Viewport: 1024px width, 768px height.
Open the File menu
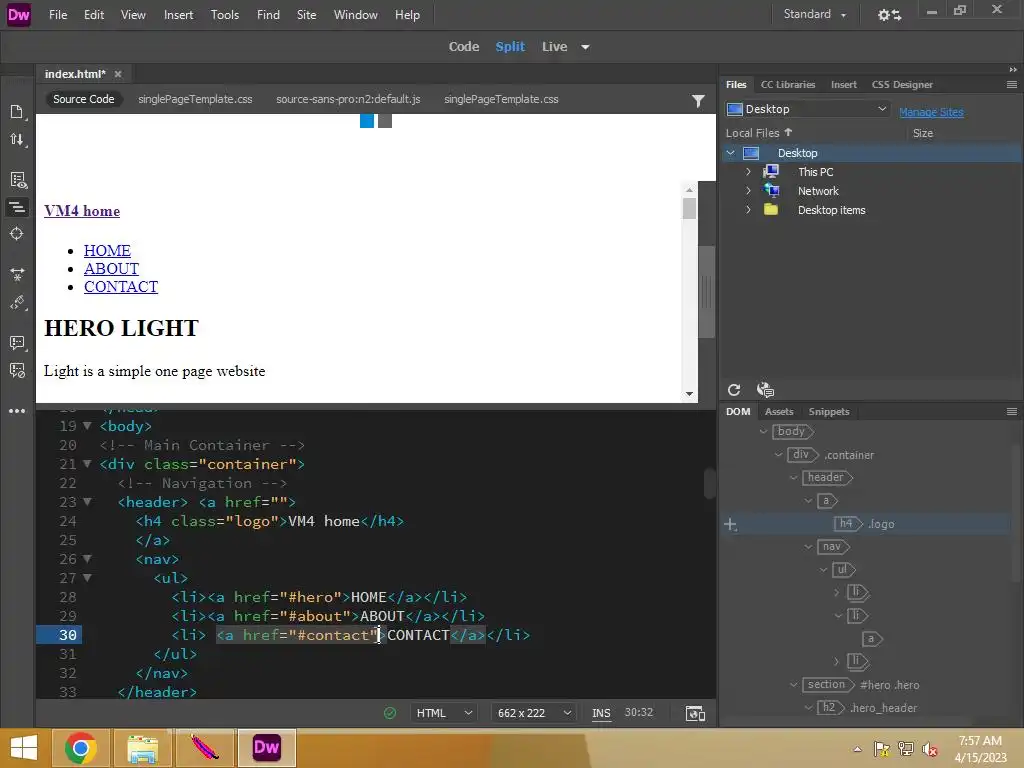58,14
